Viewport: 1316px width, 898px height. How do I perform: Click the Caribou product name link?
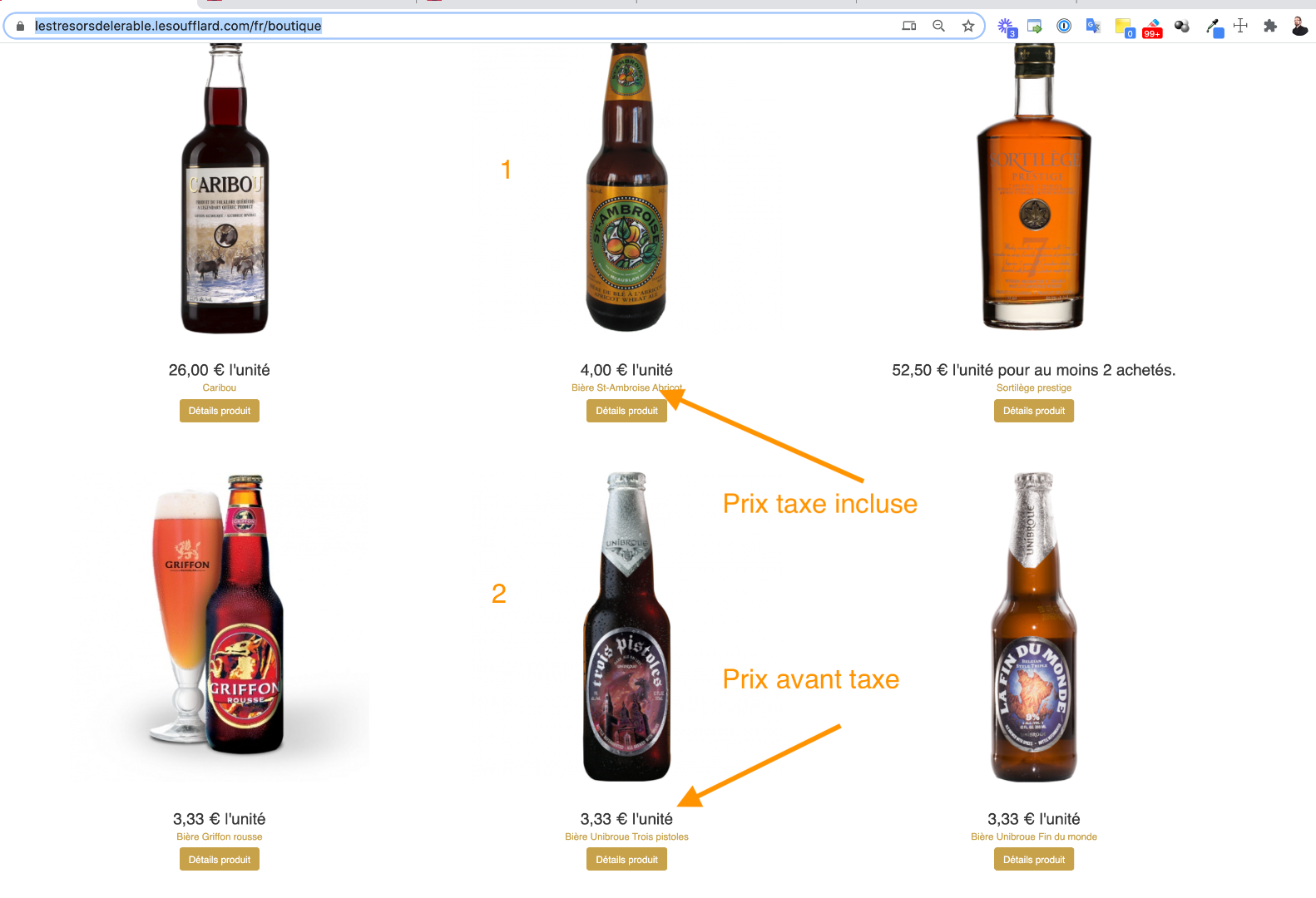(220, 387)
